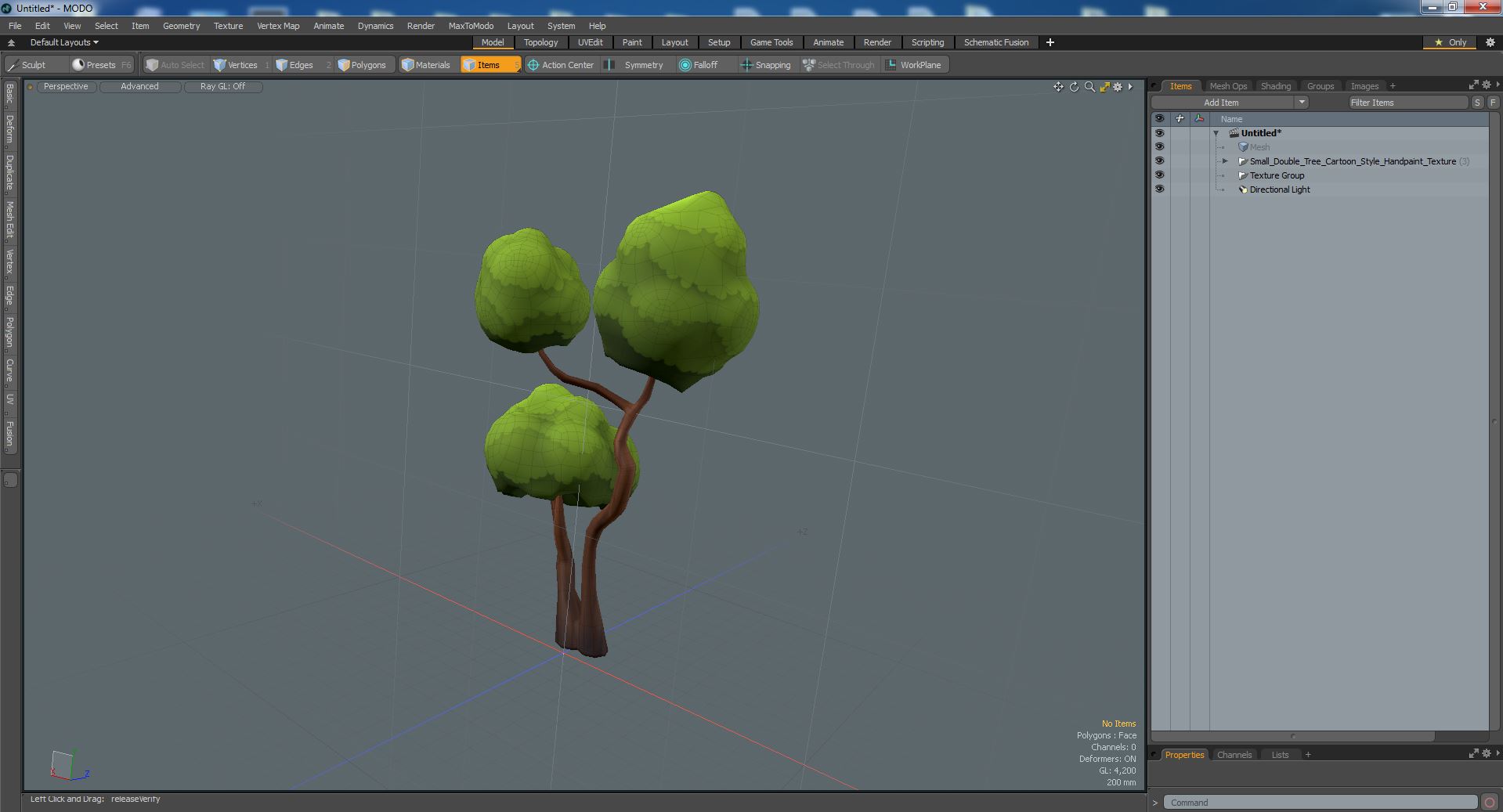
Task: Click the Directional Light item icon
Action: [x=1242, y=189]
